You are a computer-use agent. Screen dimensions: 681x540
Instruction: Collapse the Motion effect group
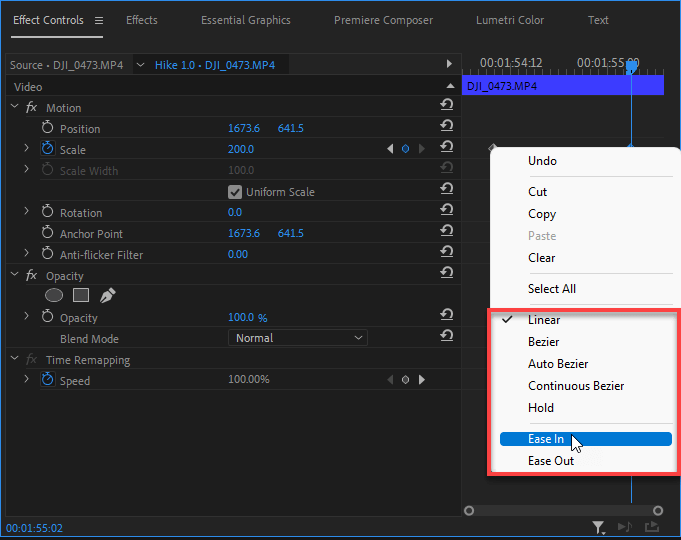point(15,106)
